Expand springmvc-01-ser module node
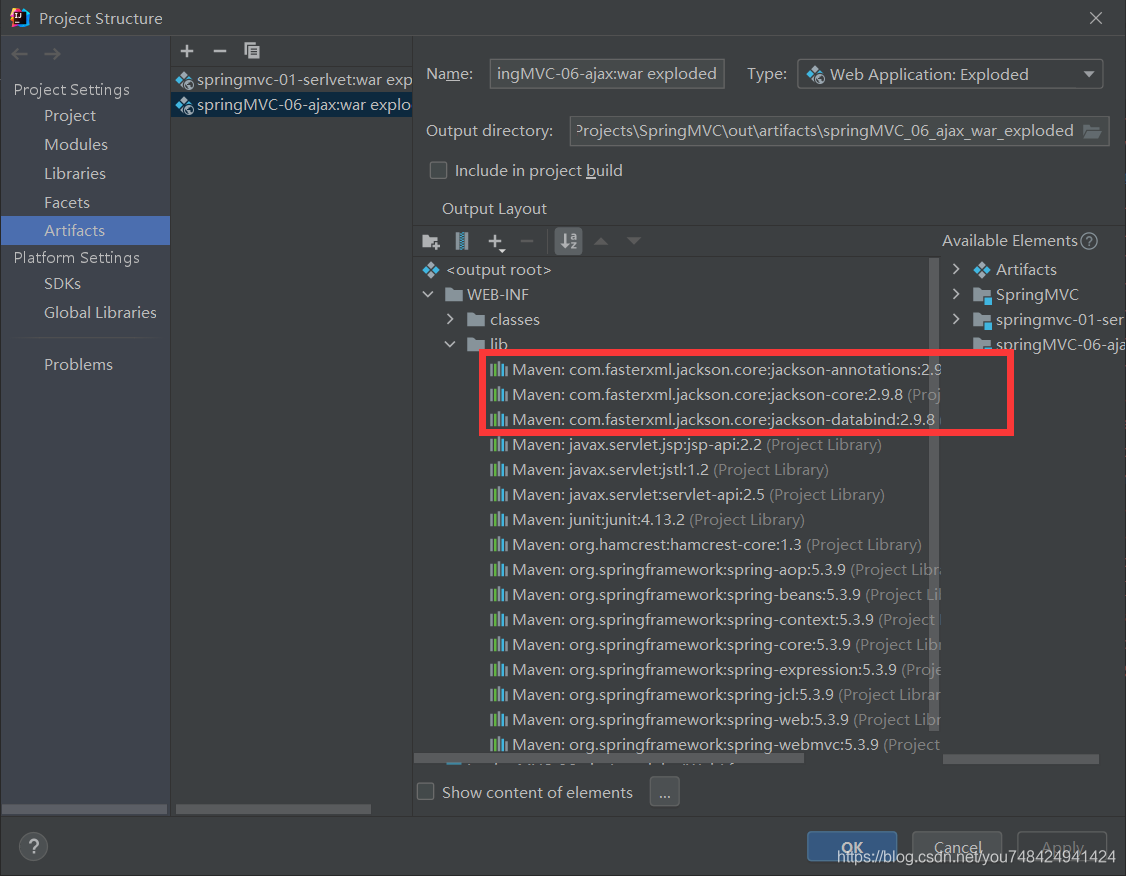 click(956, 319)
